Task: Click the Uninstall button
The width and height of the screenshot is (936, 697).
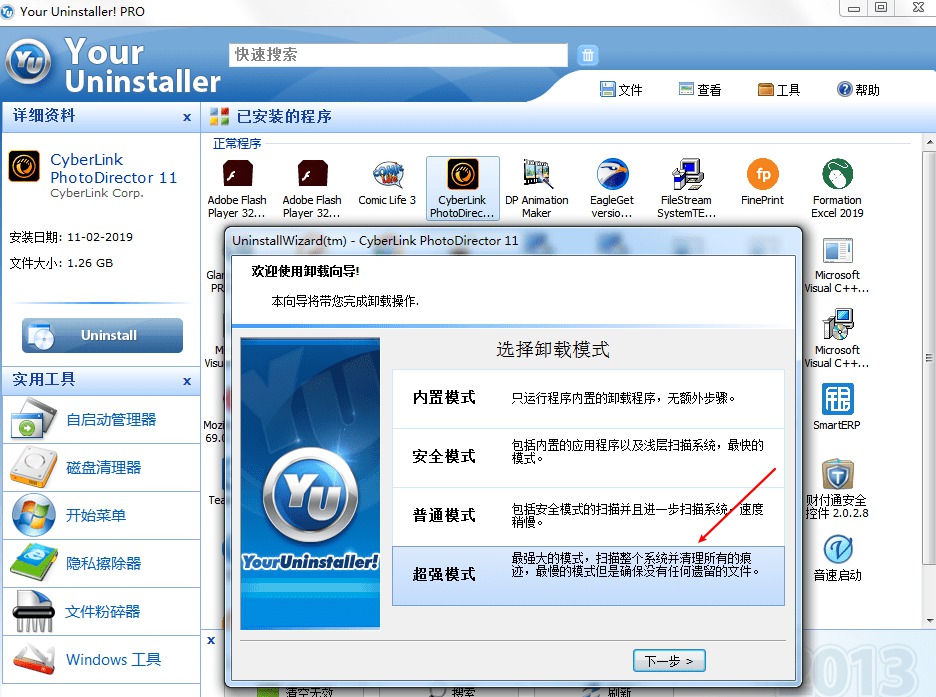Action: (x=102, y=336)
